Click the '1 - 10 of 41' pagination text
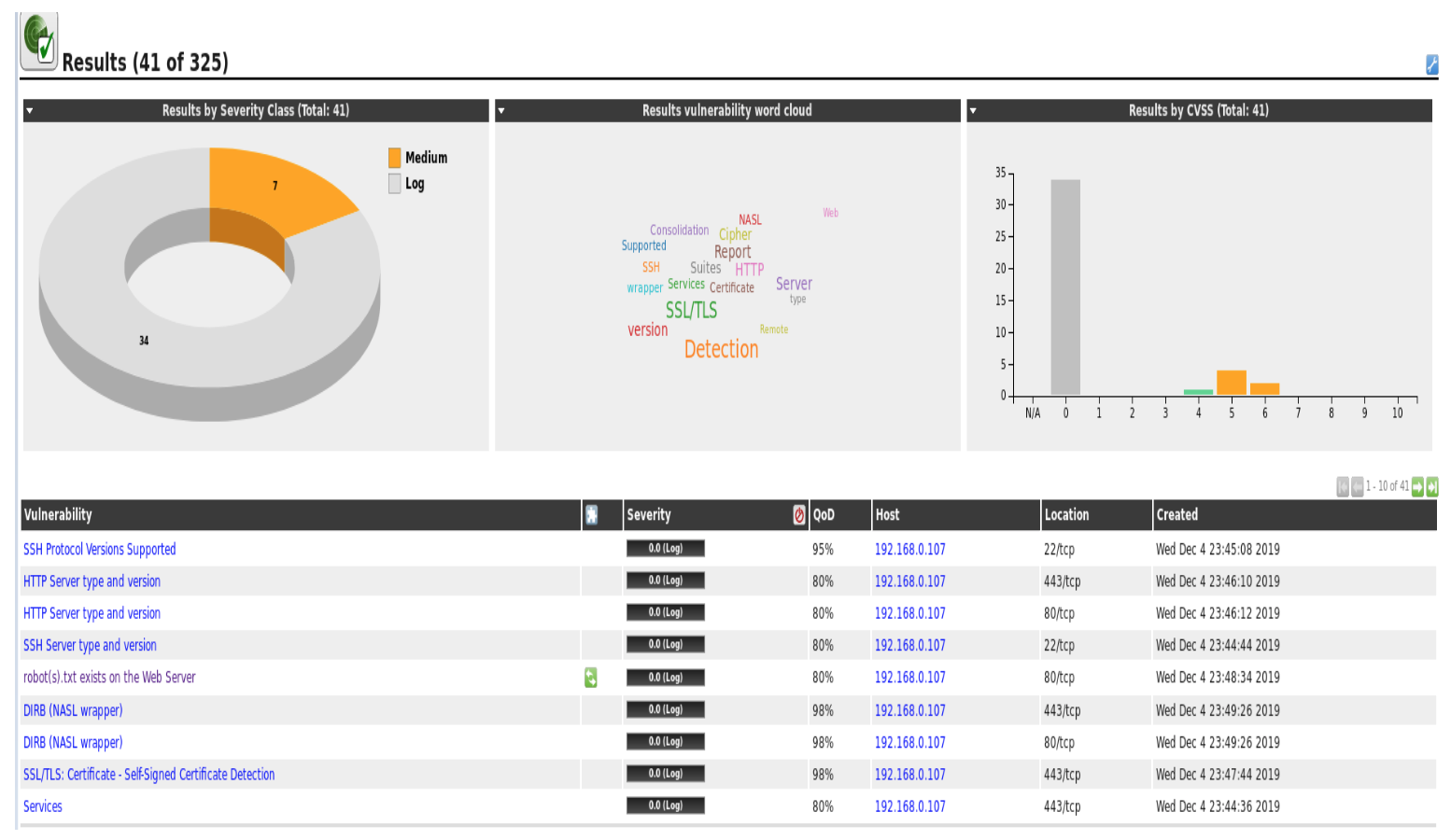Image resolution: width=1451 pixels, height=840 pixels. pos(1388,486)
